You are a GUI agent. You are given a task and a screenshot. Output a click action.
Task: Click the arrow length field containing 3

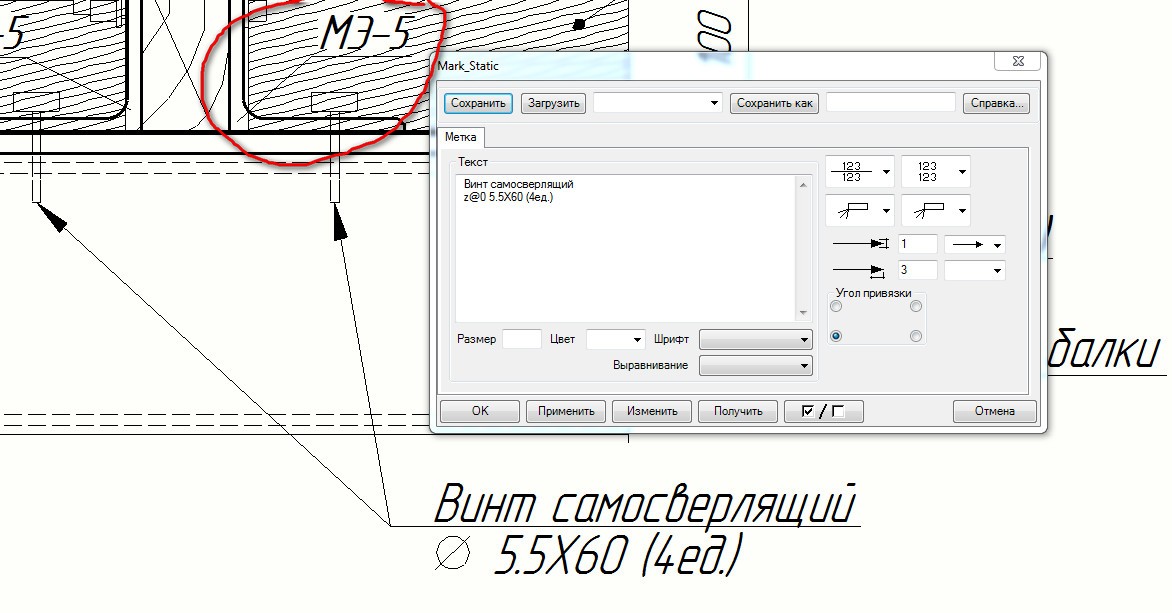917,270
